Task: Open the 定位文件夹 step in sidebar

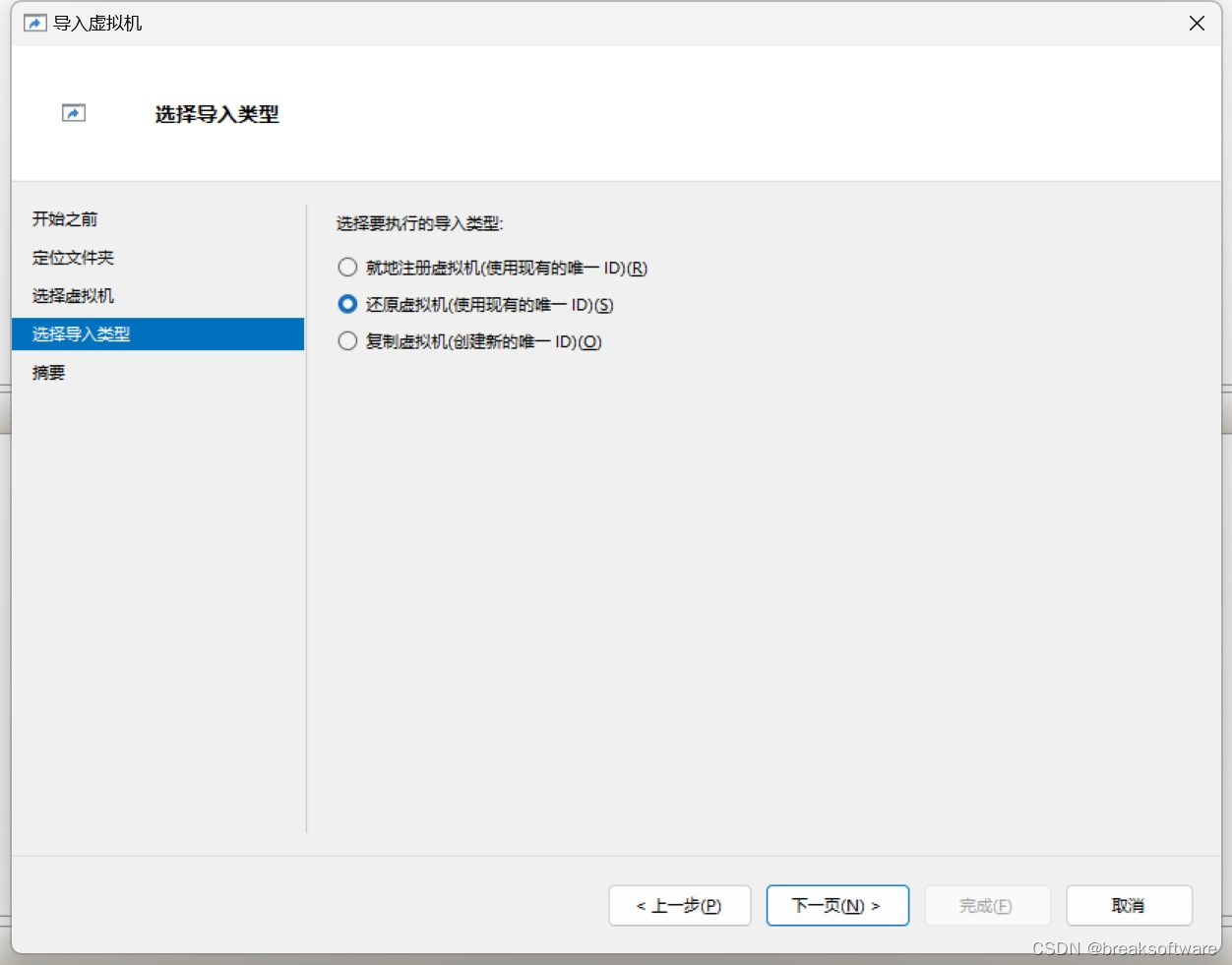Action: tap(73, 258)
